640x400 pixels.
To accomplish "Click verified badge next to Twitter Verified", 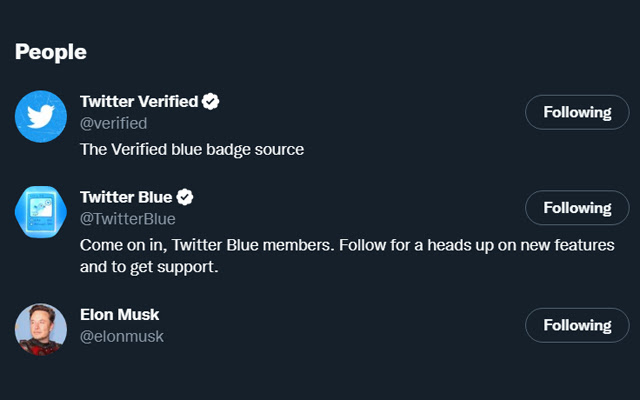I will point(211,101).
